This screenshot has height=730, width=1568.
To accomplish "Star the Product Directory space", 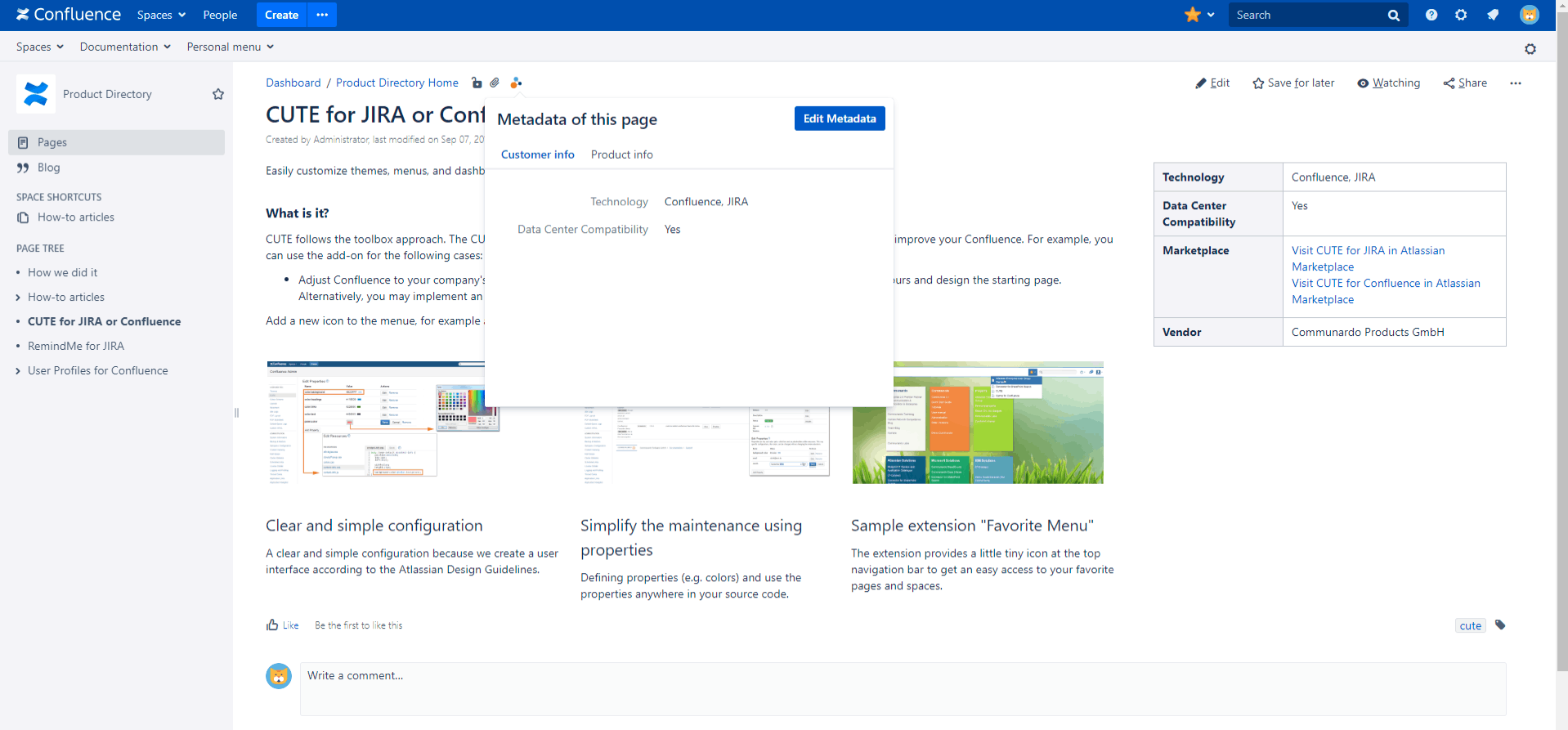I will pos(218,94).
